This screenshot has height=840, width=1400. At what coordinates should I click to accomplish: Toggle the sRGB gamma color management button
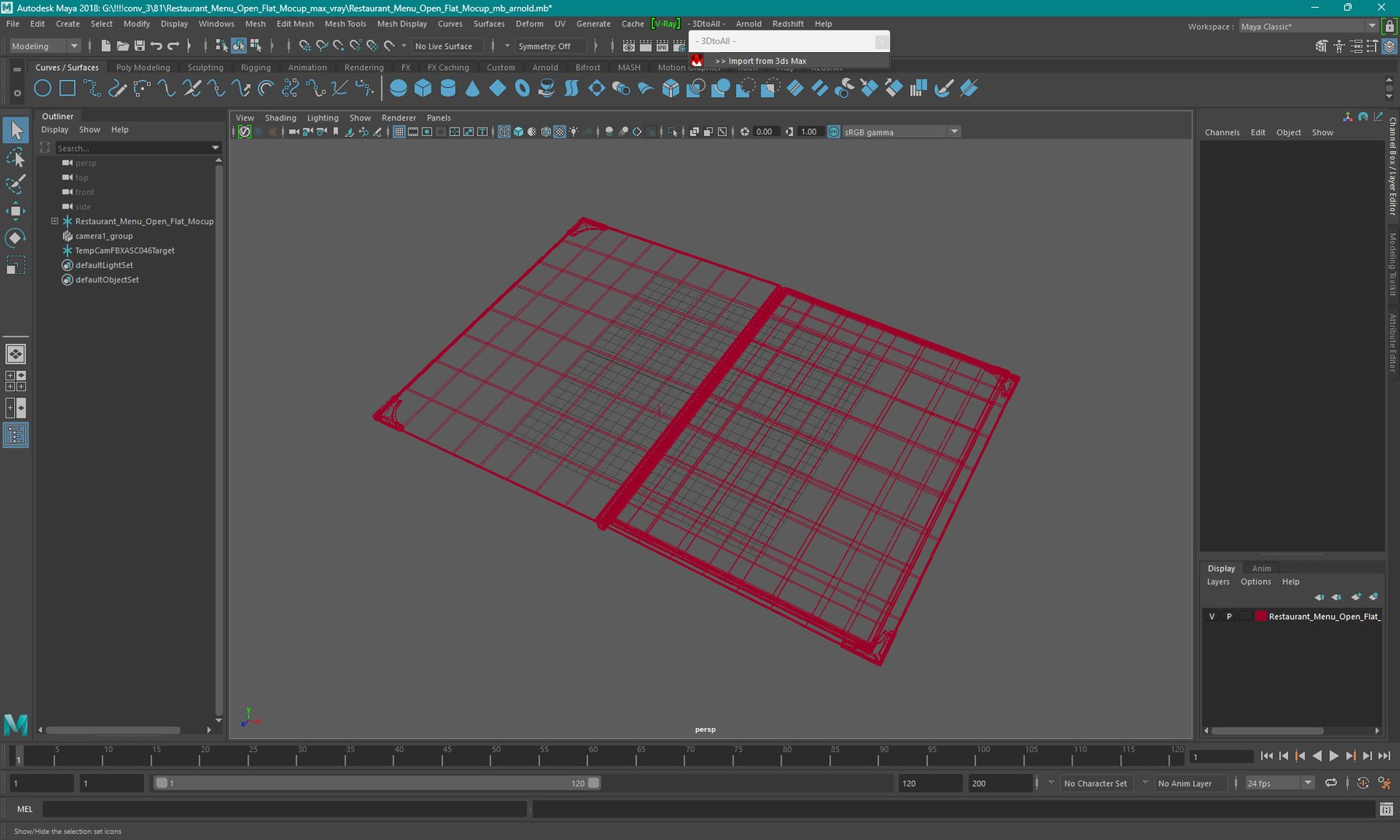click(834, 131)
